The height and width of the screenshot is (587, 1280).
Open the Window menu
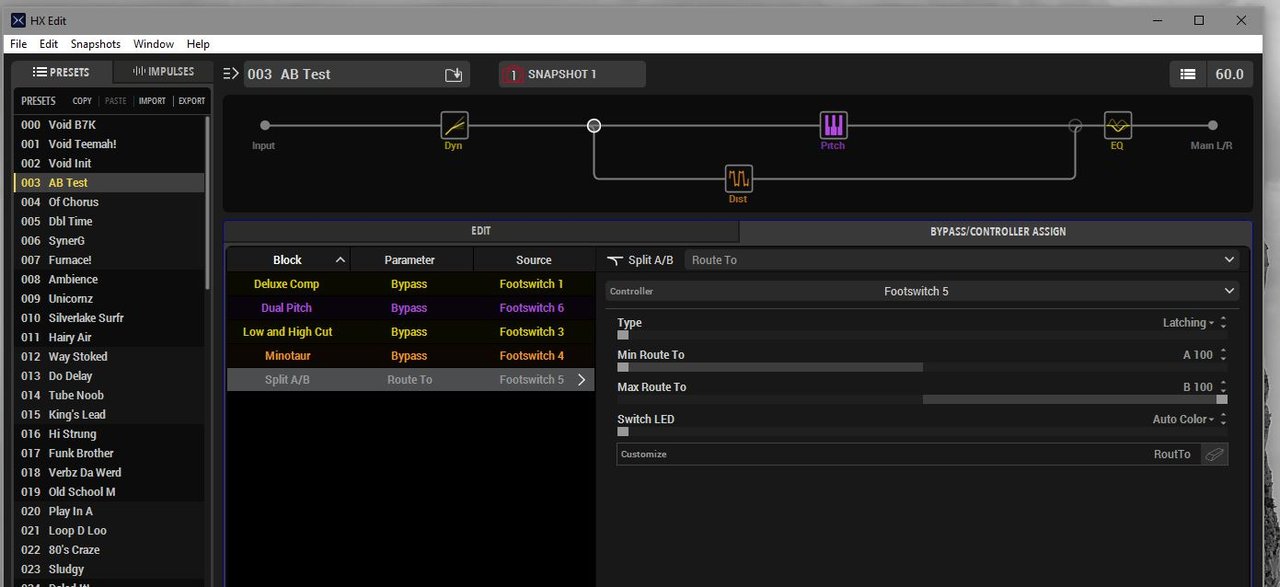coord(153,44)
